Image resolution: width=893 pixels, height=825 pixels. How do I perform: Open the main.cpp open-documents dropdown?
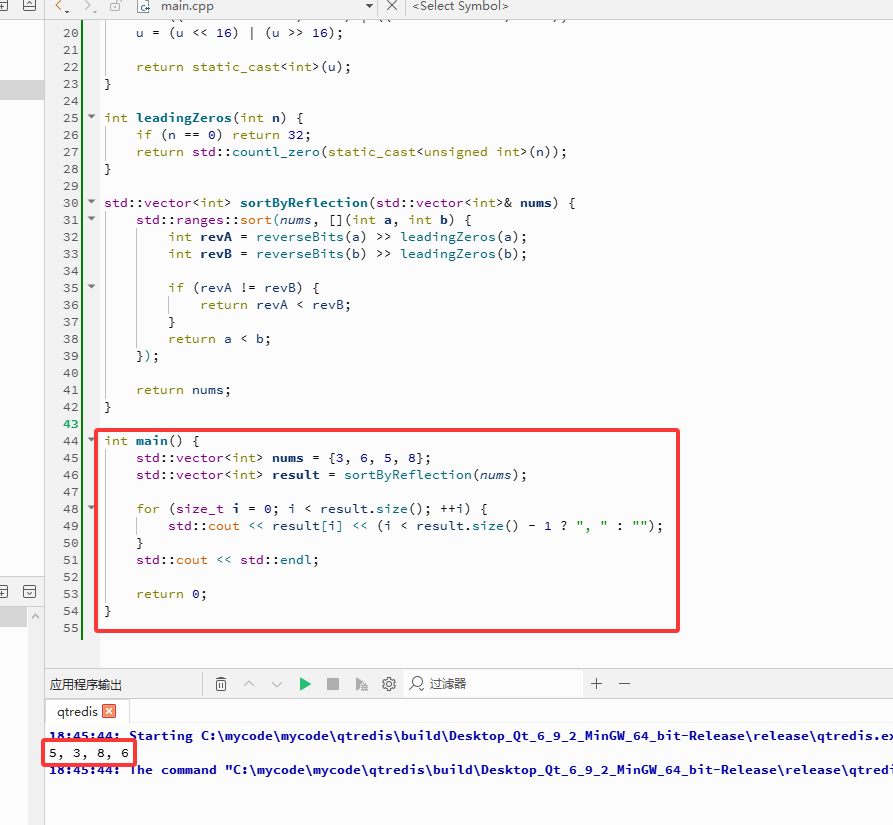[369, 6]
